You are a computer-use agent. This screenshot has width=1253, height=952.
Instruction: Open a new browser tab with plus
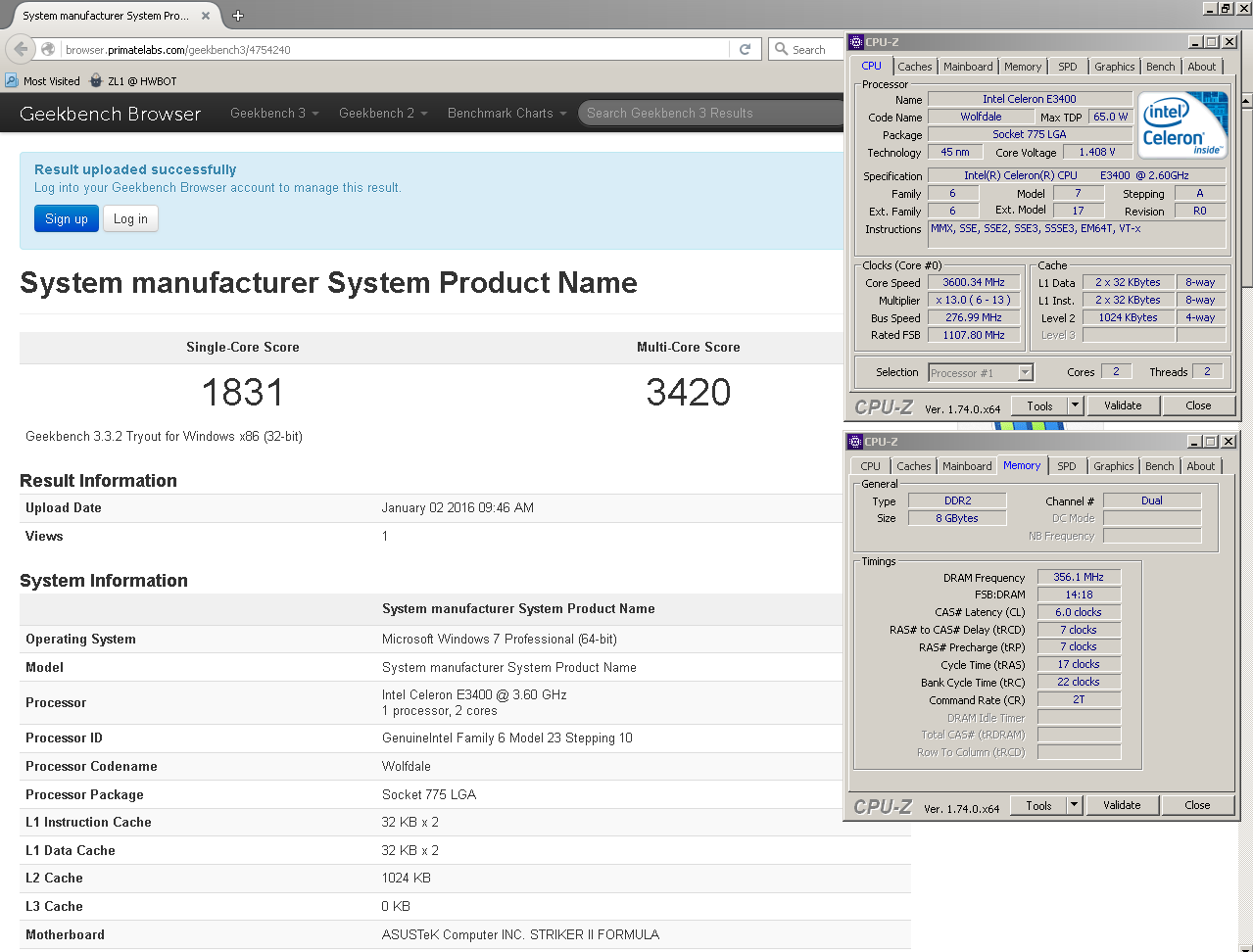238,16
